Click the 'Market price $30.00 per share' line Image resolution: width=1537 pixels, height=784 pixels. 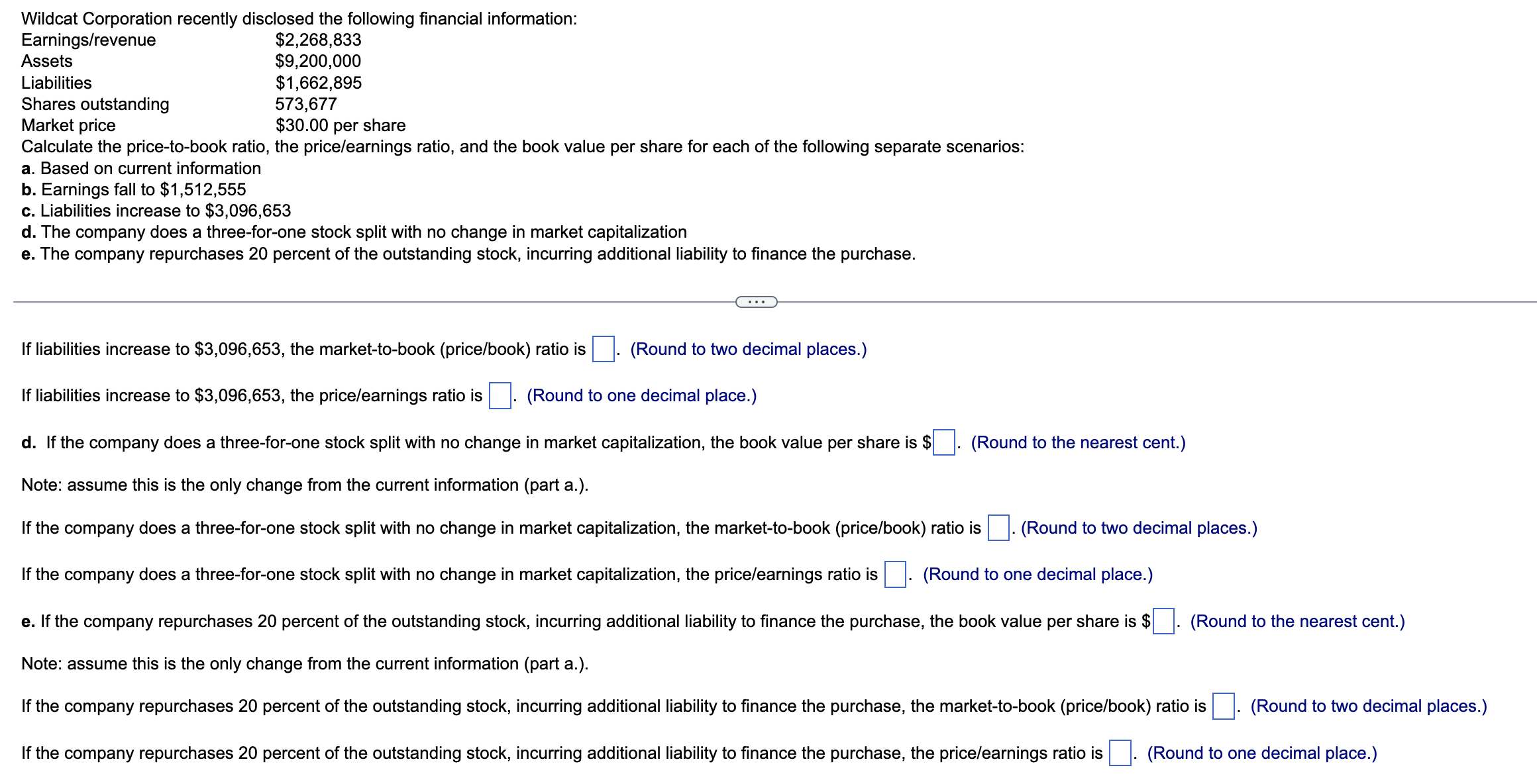(213, 125)
